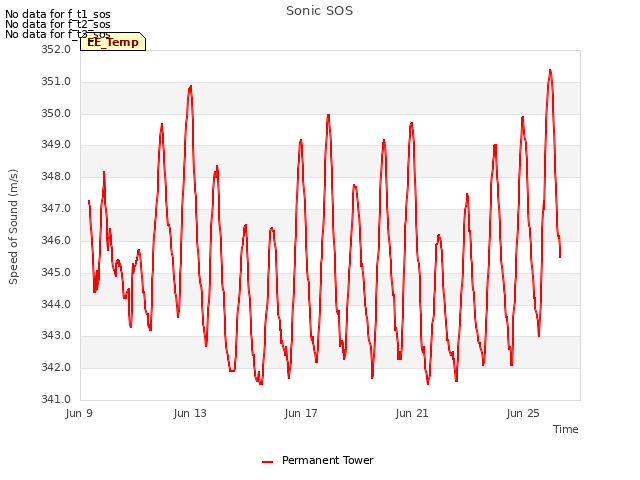This screenshot has width=640, height=480.
Task: Click the No data for f_t2_sos message
Action: (58, 24)
